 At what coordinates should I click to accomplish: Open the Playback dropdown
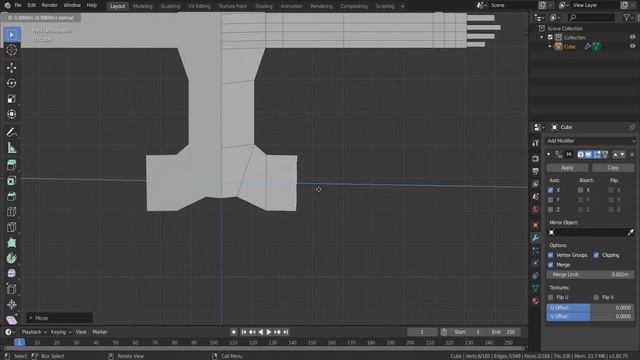[33, 332]
